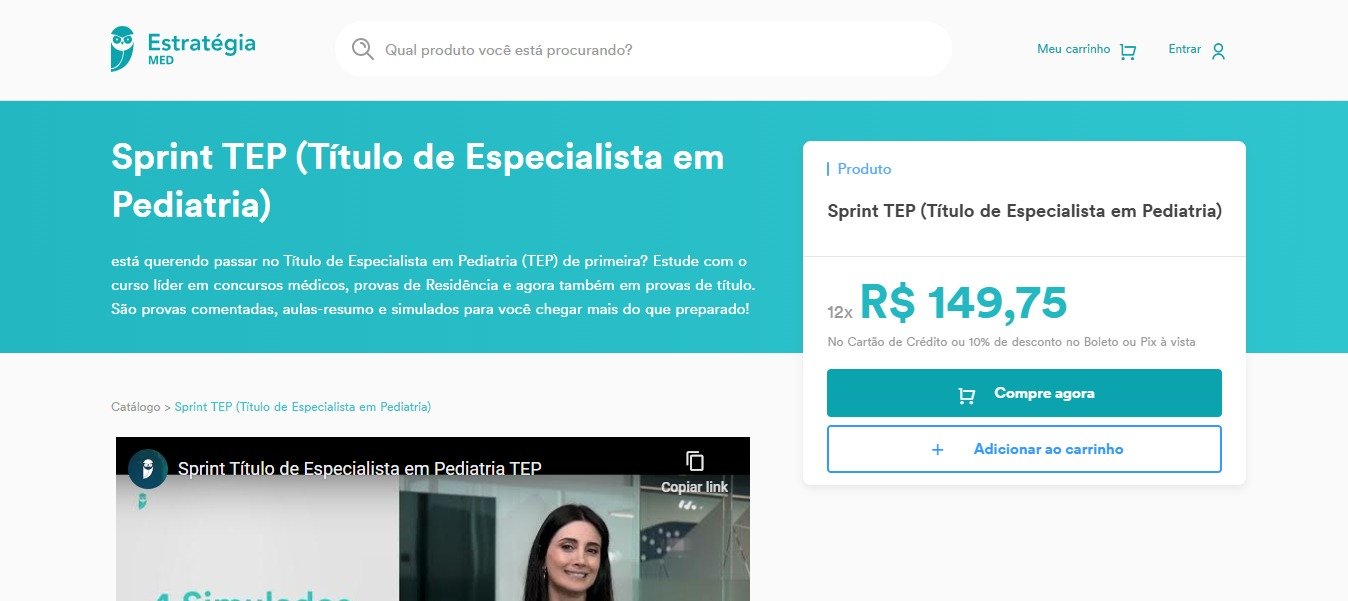The image size is (1348, 601).
Task: Click the product card title Sprint TEP
Action: click(1024, 211)
